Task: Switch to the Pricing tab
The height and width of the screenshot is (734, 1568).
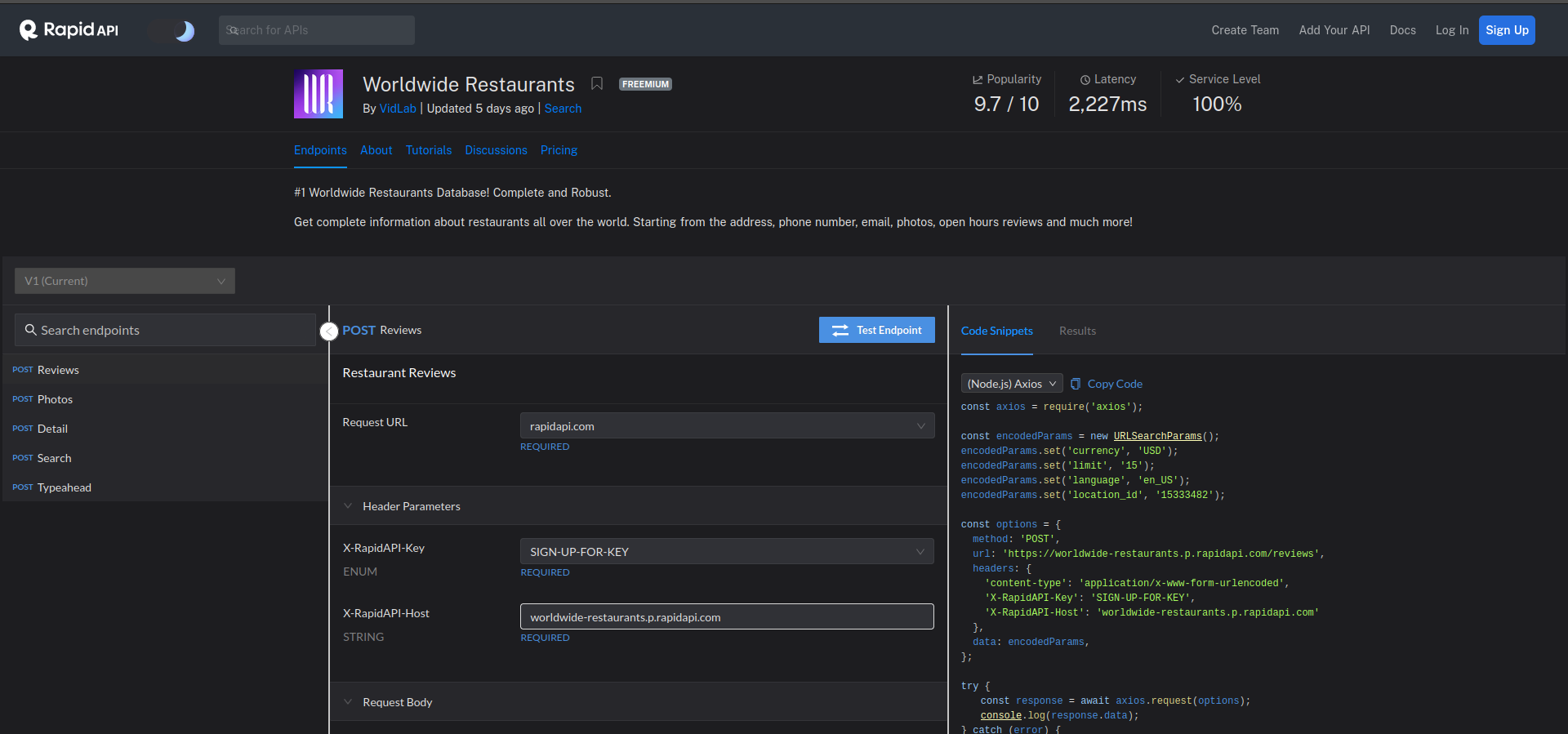Action: click(x=559, y=150)
